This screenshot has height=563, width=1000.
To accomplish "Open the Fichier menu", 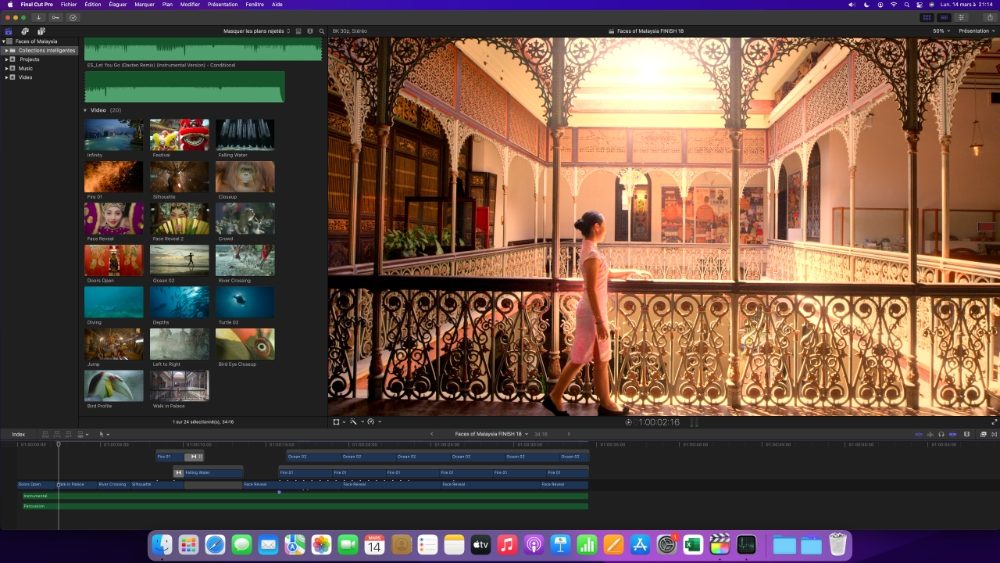I will pos(68,4).
